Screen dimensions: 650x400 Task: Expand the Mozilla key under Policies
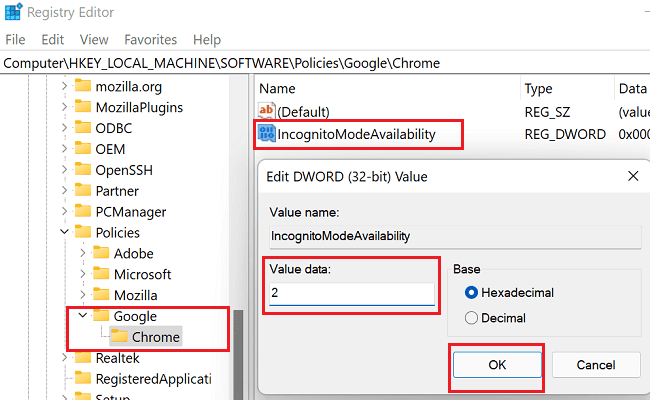pos(82,295)
